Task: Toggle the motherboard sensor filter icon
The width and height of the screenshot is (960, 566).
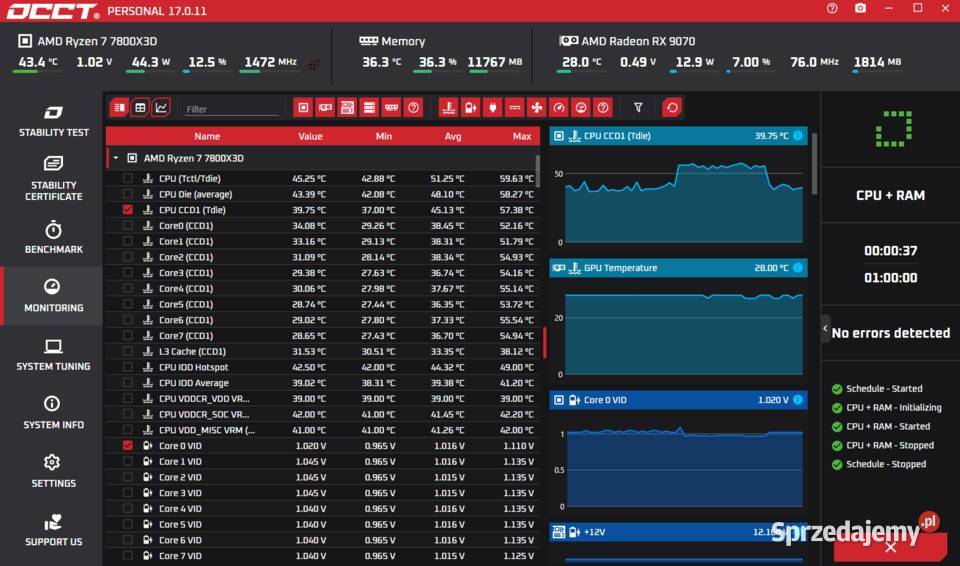Action: click(347, 108)
